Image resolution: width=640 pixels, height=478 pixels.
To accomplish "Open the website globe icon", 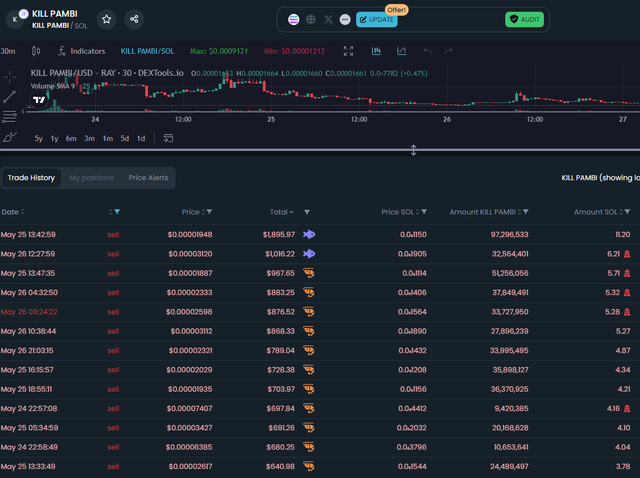I will (x=311, y=19).
